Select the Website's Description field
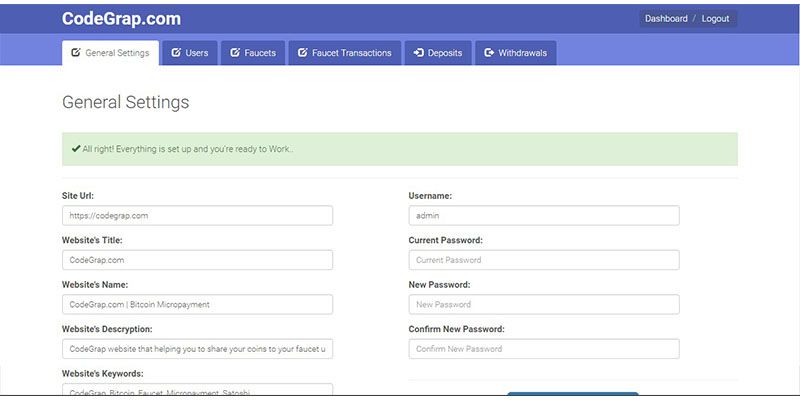Image resolution: width=800 pixels, height=400 pixels. [x=197, y=349]
